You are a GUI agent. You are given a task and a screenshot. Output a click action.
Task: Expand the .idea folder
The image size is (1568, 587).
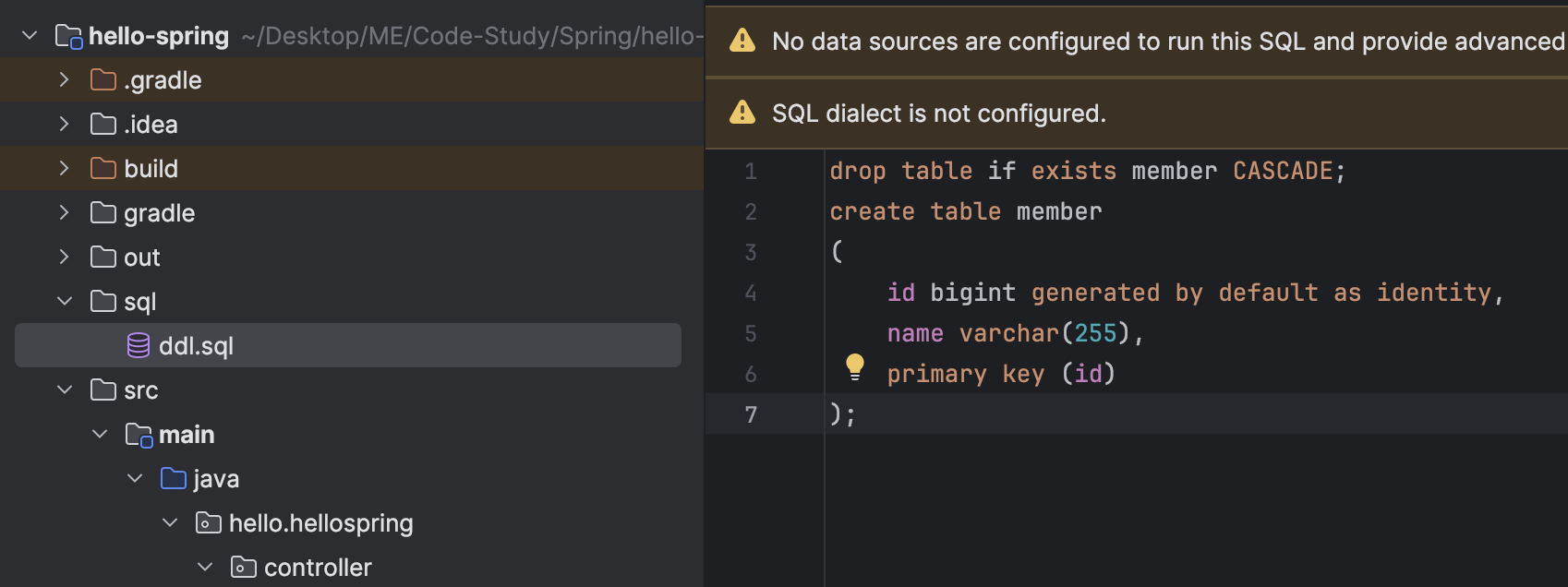(64, 124)
